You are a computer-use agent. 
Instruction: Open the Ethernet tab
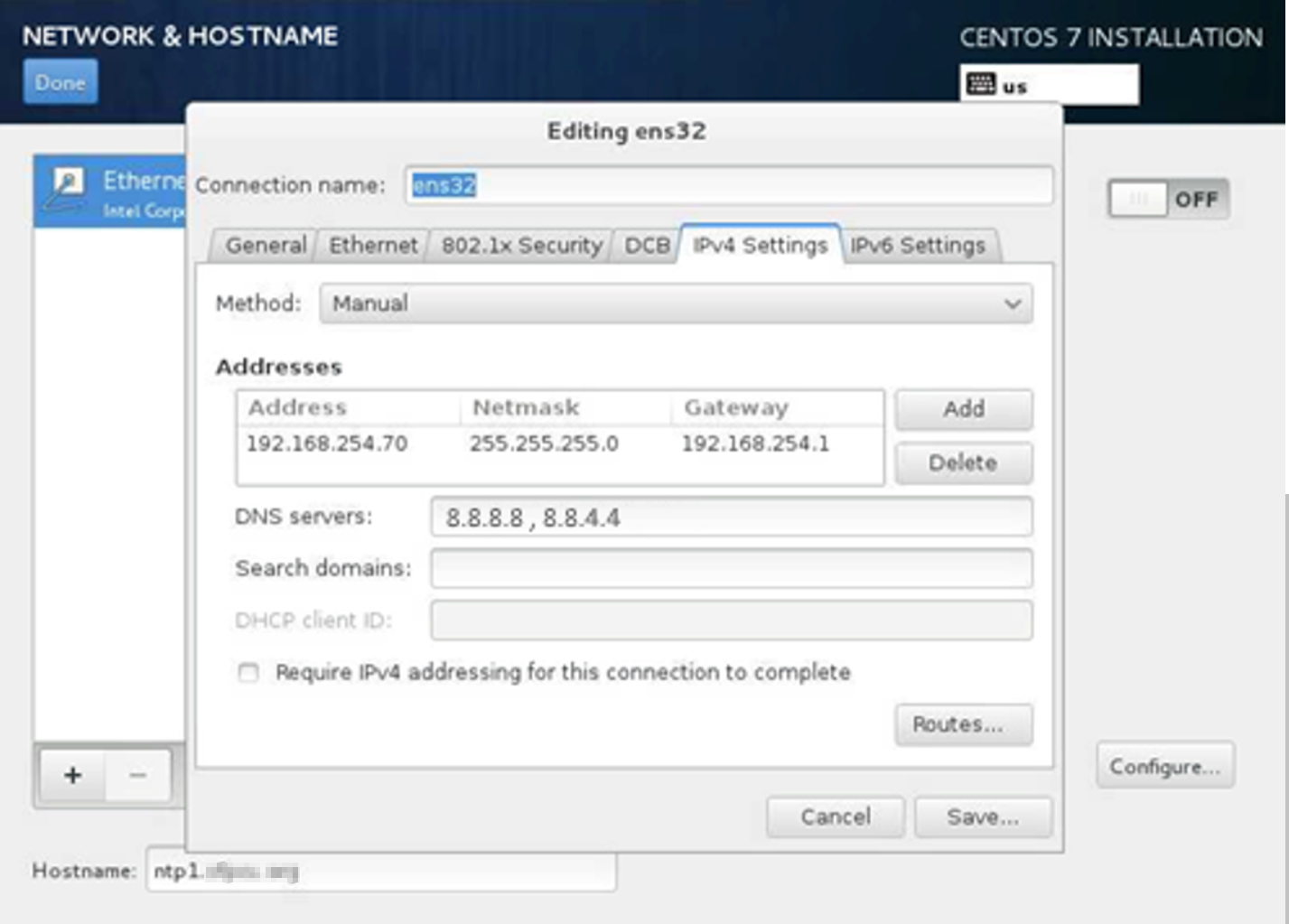pyautogui.click(x=372, y=246)
